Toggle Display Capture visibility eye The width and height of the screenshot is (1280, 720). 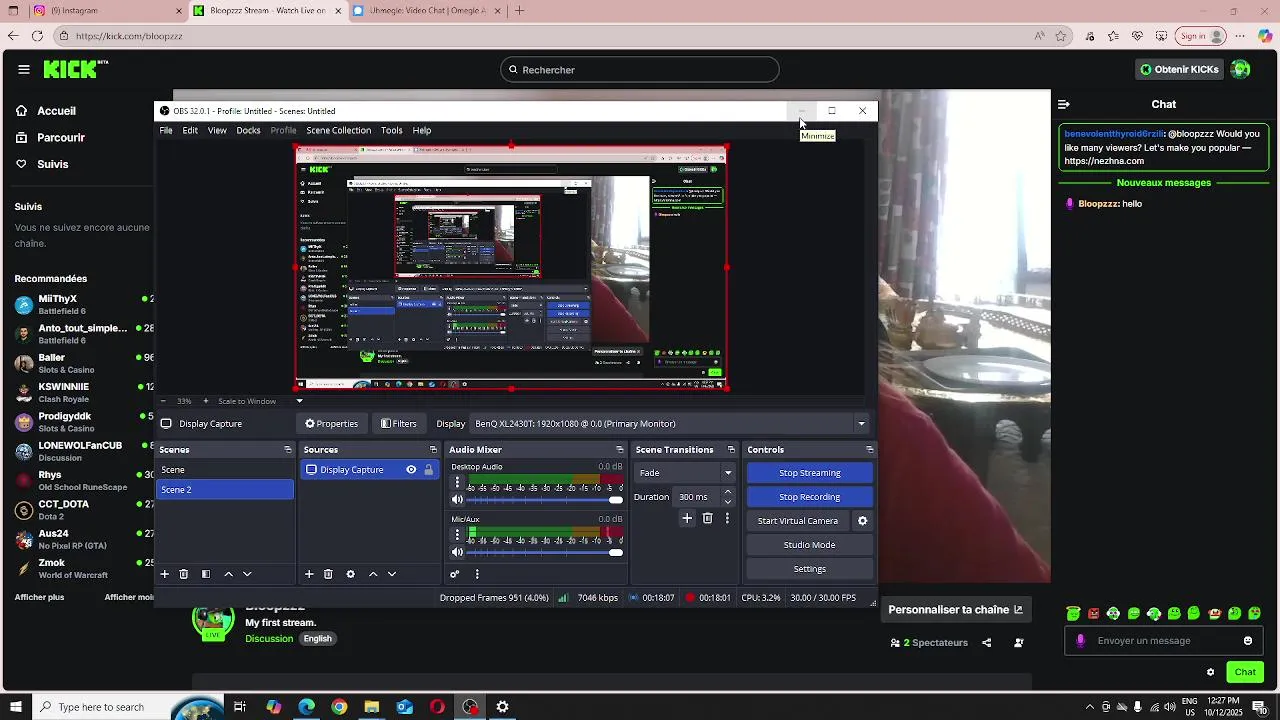point(411,470)
